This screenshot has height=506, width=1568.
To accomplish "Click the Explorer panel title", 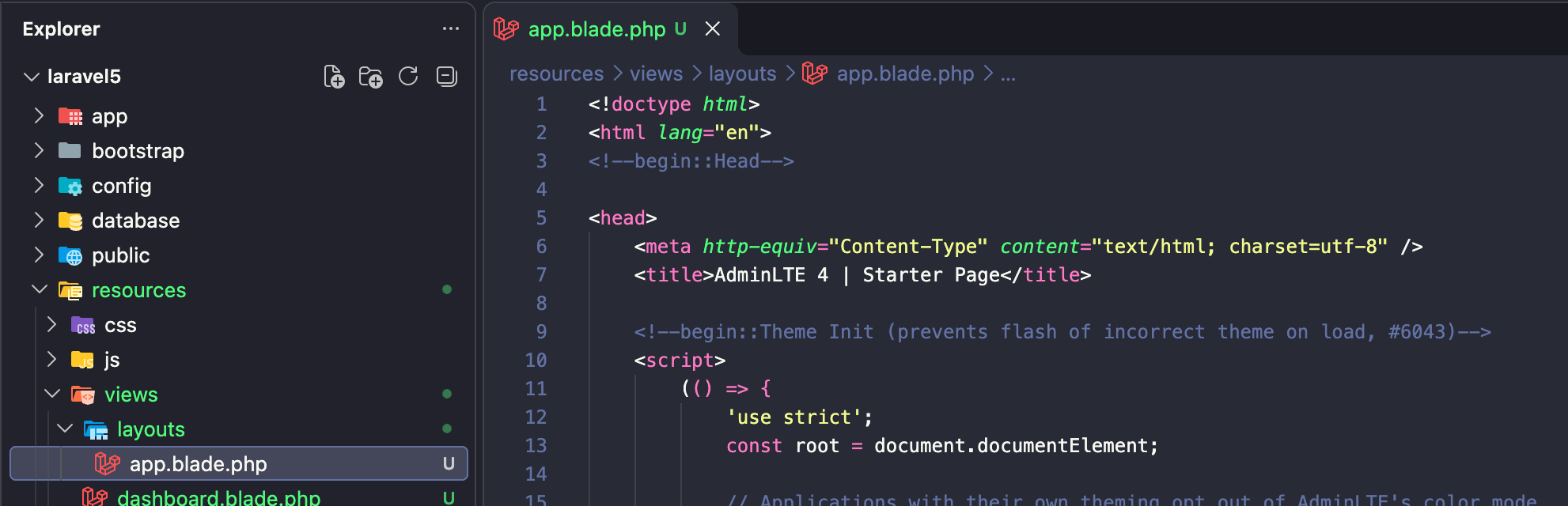I will tap(61, 29).
